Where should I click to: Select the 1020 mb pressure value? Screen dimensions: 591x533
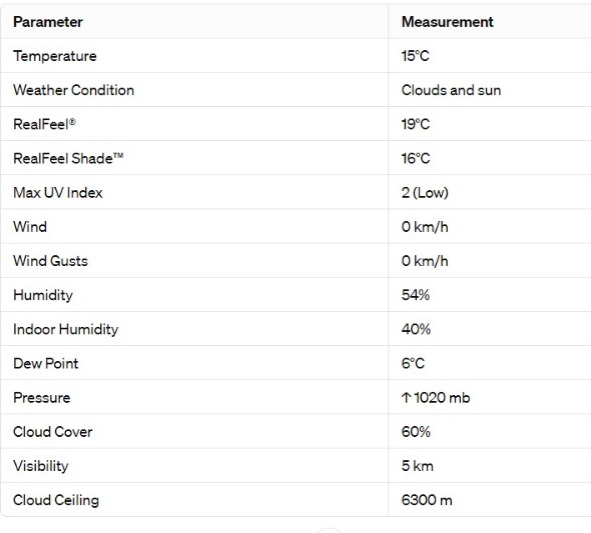442,398
